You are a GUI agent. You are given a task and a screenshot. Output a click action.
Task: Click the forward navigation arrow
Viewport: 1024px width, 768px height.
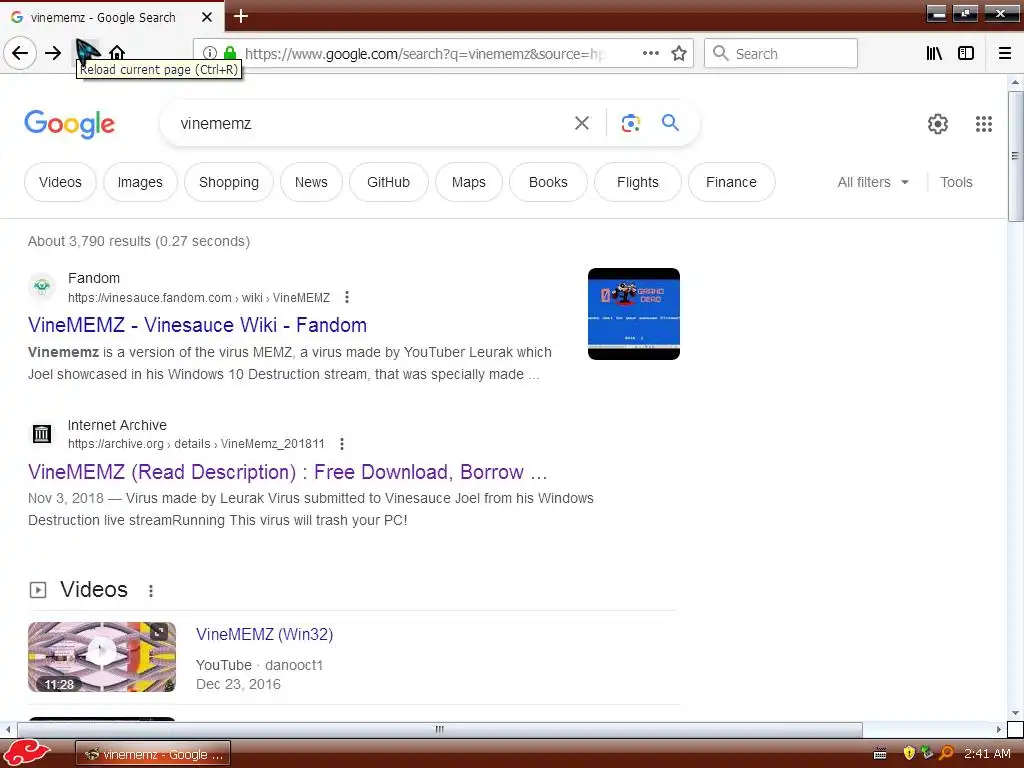click(x=53, y=53)
